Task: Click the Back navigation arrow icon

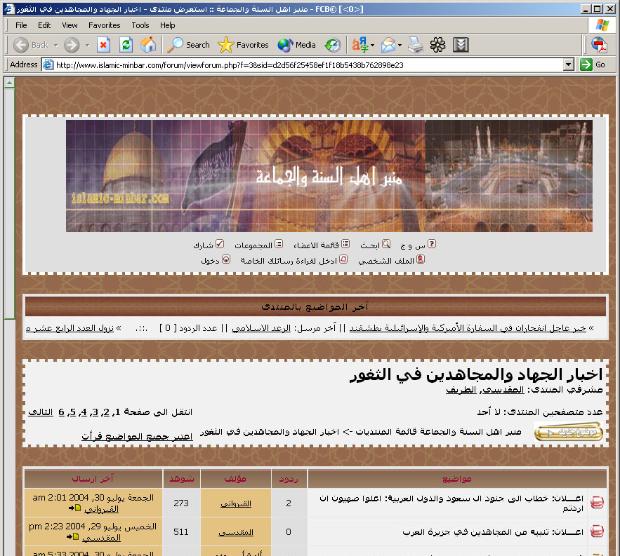Action: pyautogui.click(x=21, y=45)
